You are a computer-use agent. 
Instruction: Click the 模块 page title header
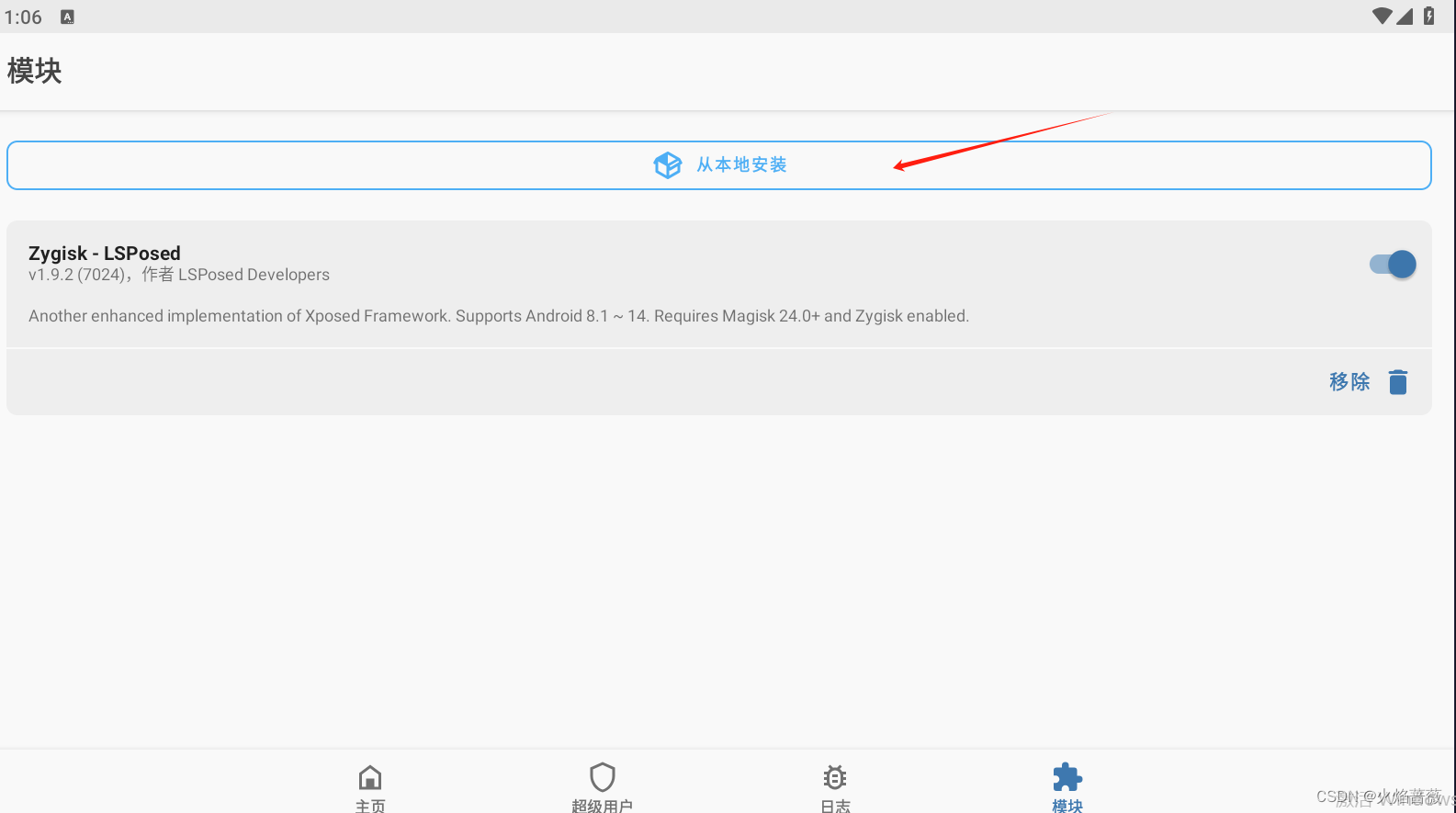point(35,71)
